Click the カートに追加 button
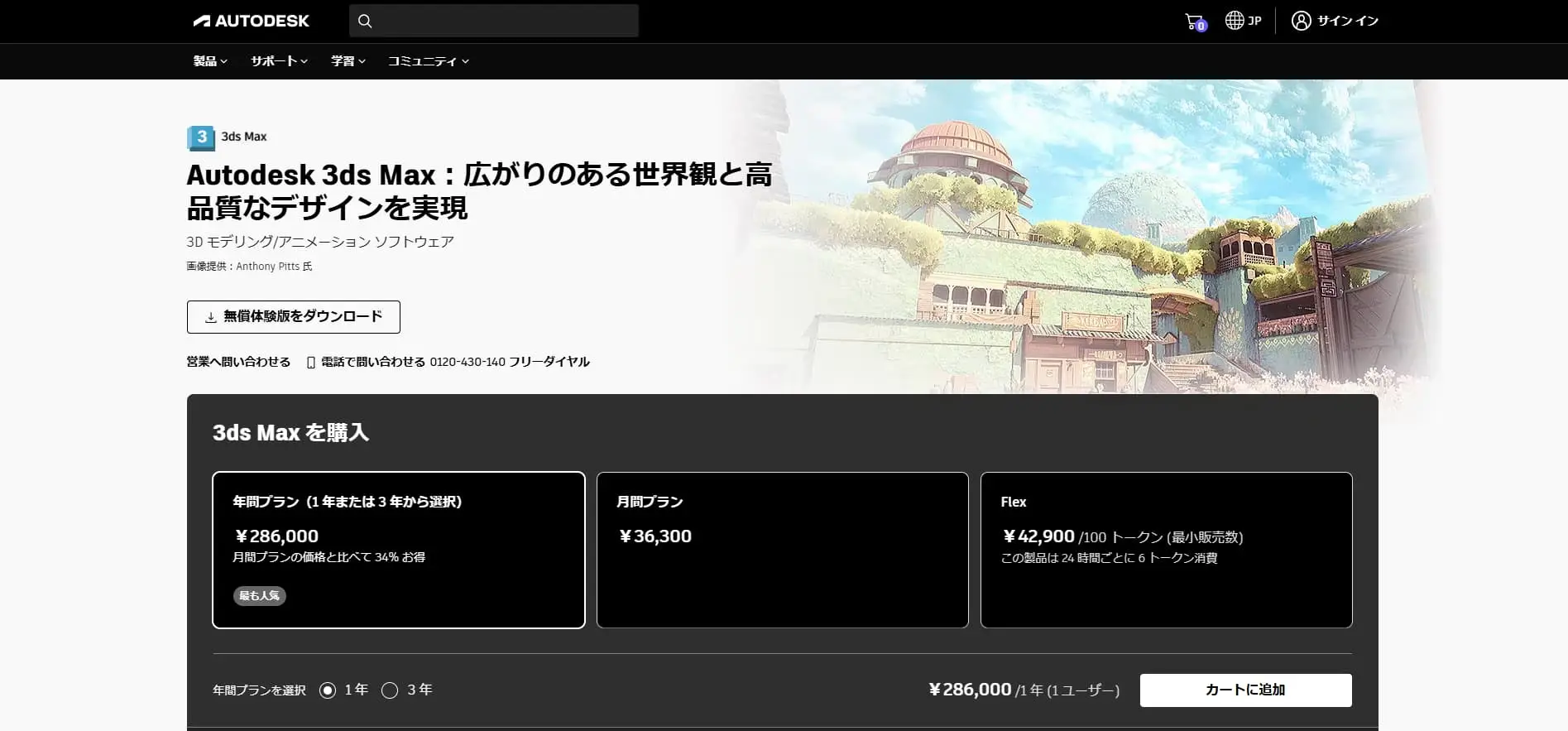This screenshot has width=1568, height=731. coord(1246,690)
